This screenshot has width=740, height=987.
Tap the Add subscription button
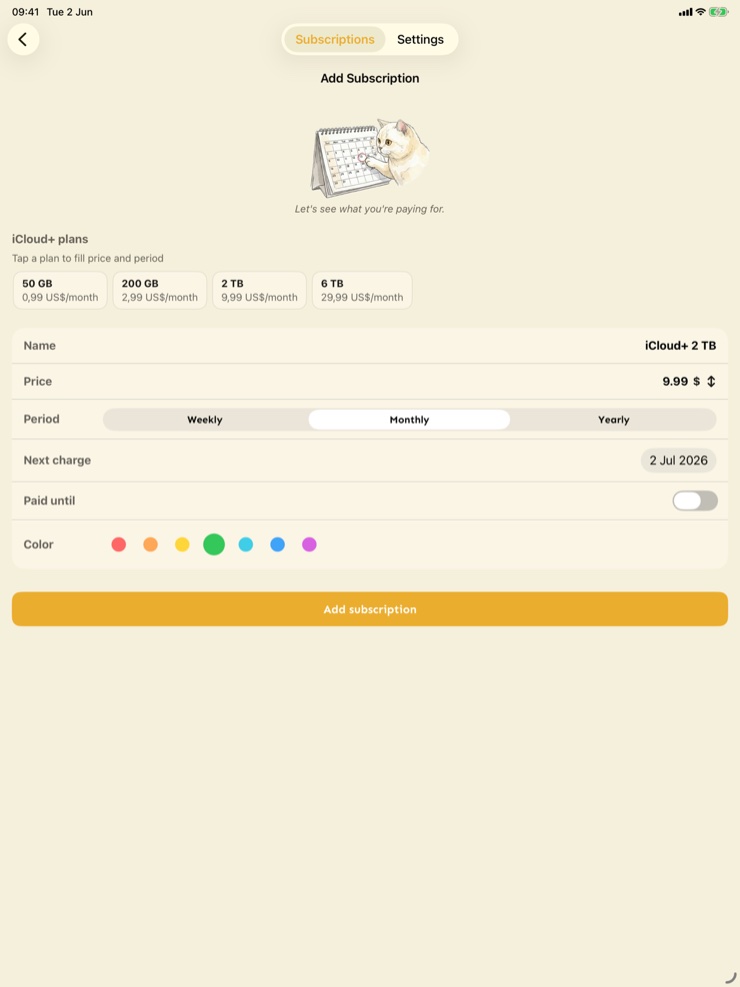pos(370,609)
